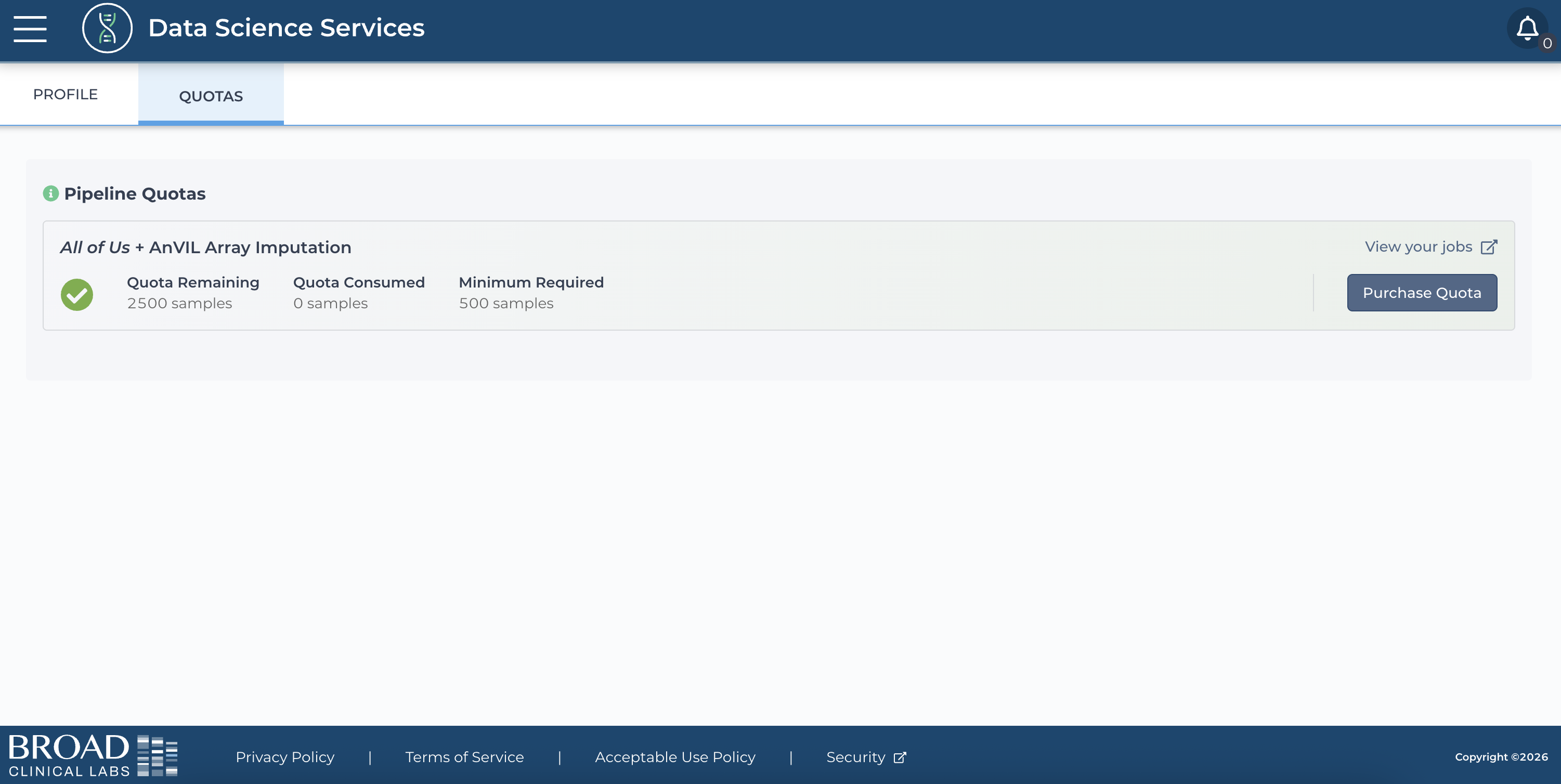Click the Copyright ©2026 text
This screenshot has height=784, width=1561.
coord(1501,757)
